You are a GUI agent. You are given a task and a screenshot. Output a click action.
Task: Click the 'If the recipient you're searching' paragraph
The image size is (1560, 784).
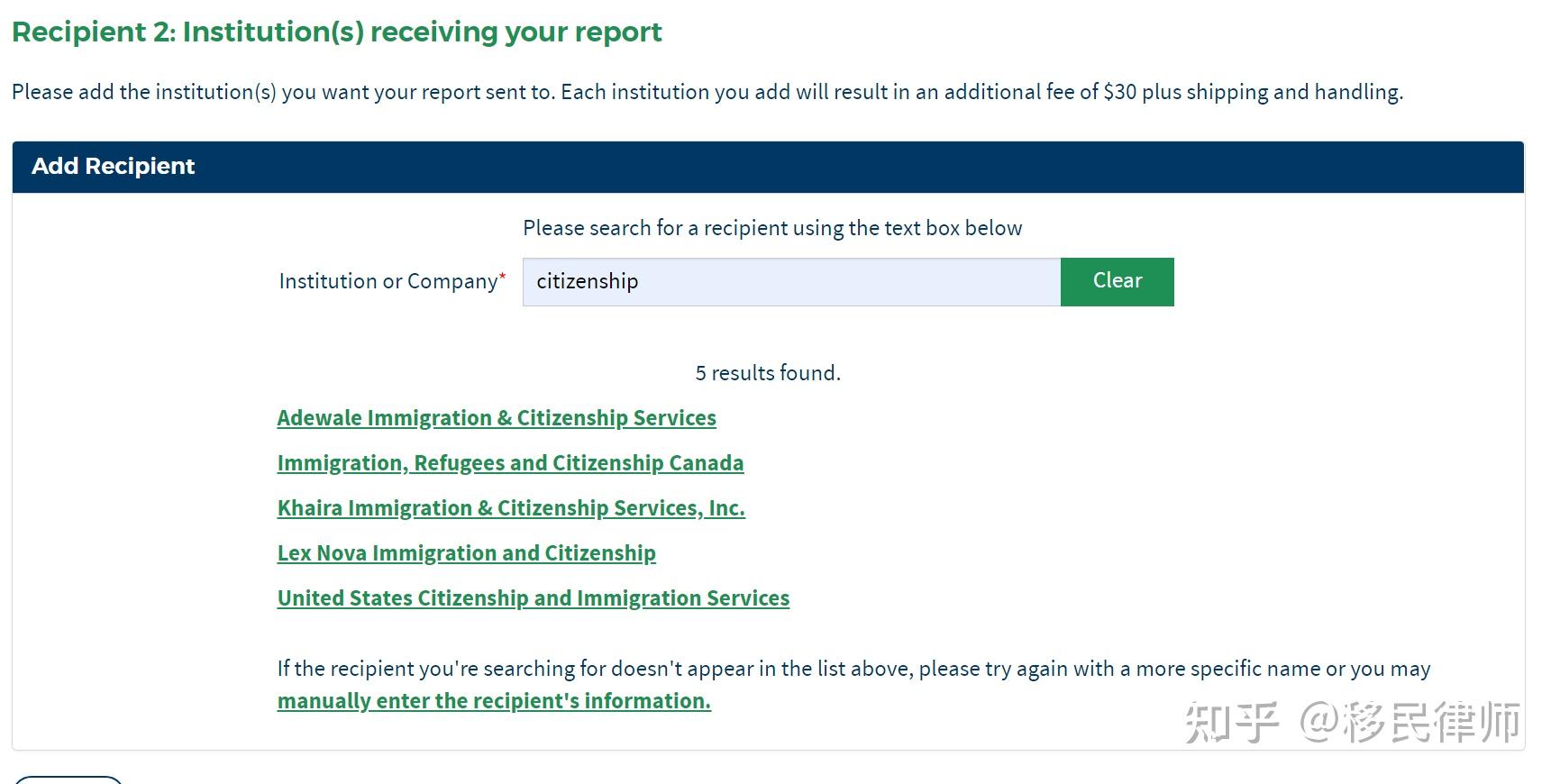click(853, 669)
